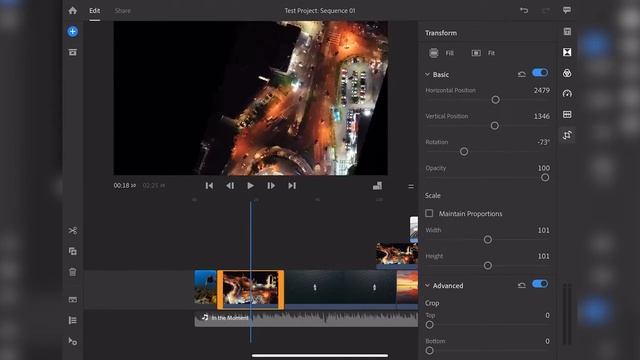Collapse the Basic section chevron
The width and height of the screenshot is (640, 360).
(427, 74)
